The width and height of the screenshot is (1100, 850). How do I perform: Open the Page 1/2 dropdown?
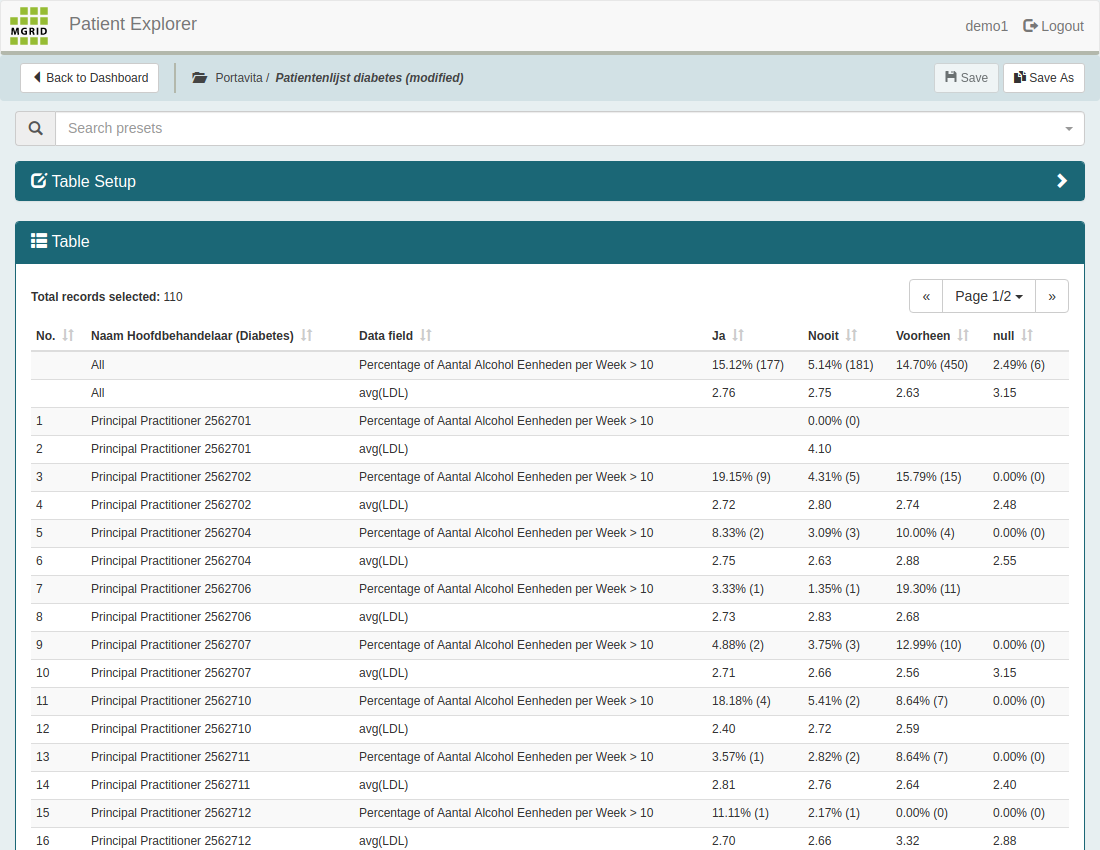(x=989, y=296)
